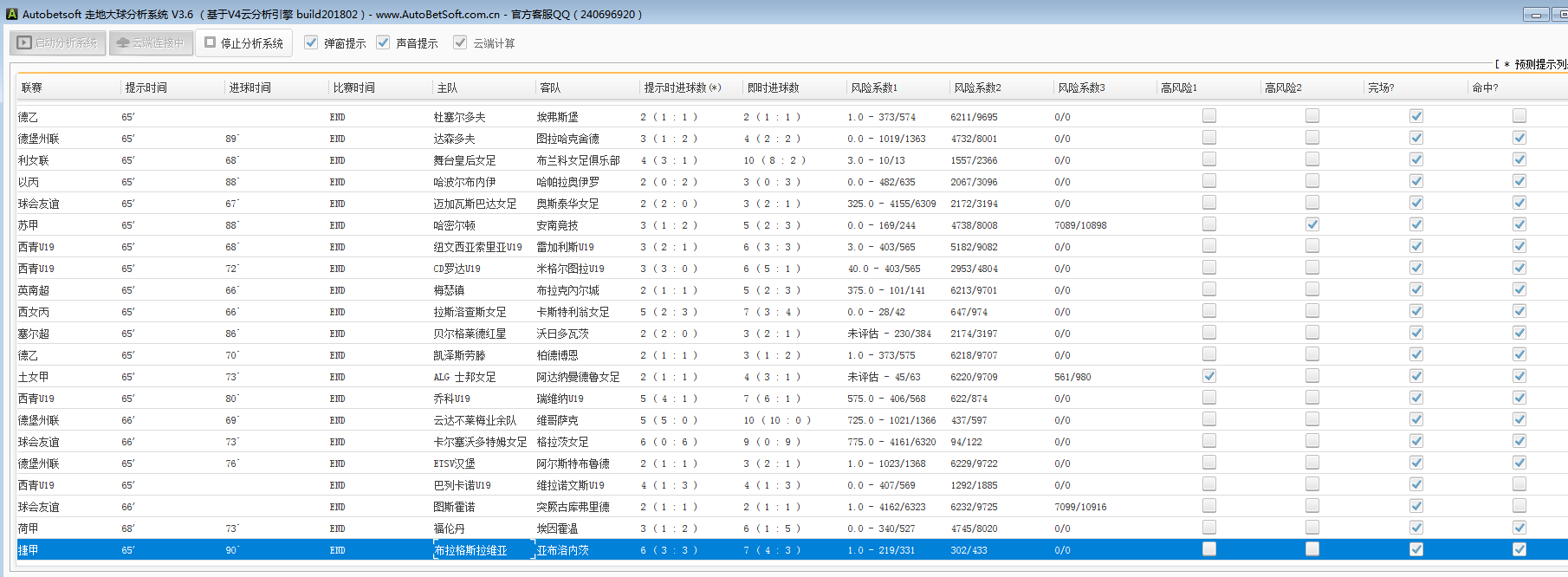Sort by the 联赛 column header

point(32,88)
